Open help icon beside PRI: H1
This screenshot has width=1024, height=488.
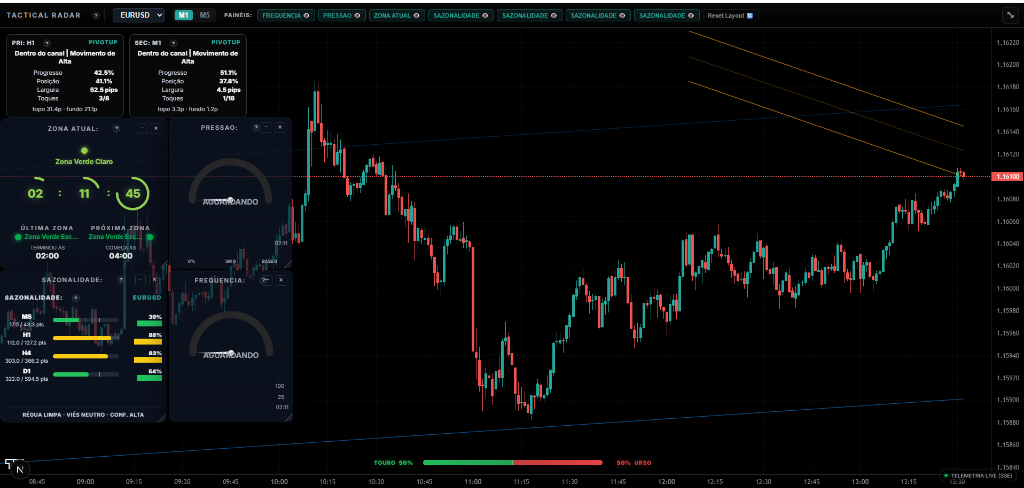click(x=46, y=42)
